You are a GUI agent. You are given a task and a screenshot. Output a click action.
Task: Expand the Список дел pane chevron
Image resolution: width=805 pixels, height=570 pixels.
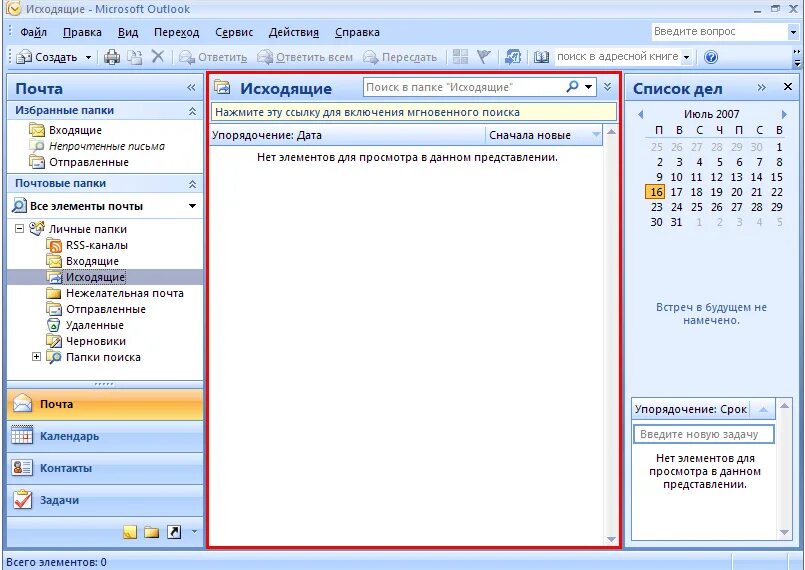pyautogui.click(x=761, y=87)
